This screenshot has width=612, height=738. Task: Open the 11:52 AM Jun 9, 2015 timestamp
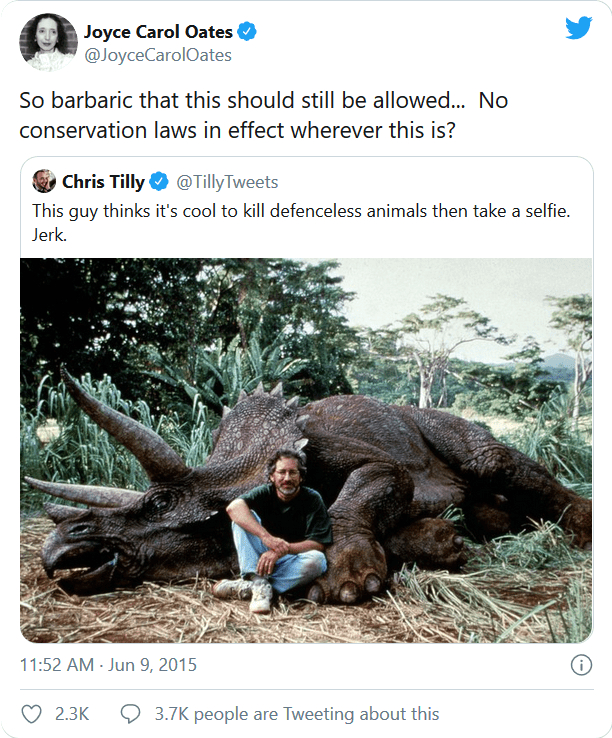click(109, 665)
